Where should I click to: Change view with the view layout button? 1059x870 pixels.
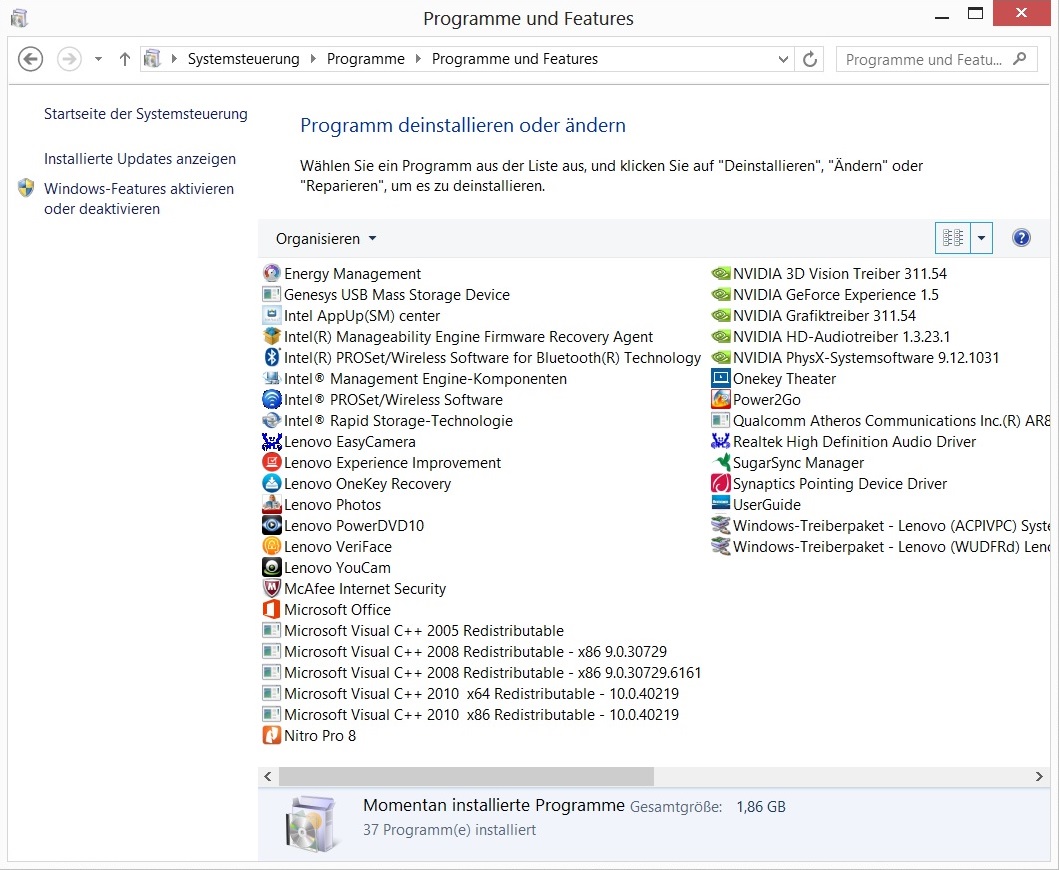953,238
